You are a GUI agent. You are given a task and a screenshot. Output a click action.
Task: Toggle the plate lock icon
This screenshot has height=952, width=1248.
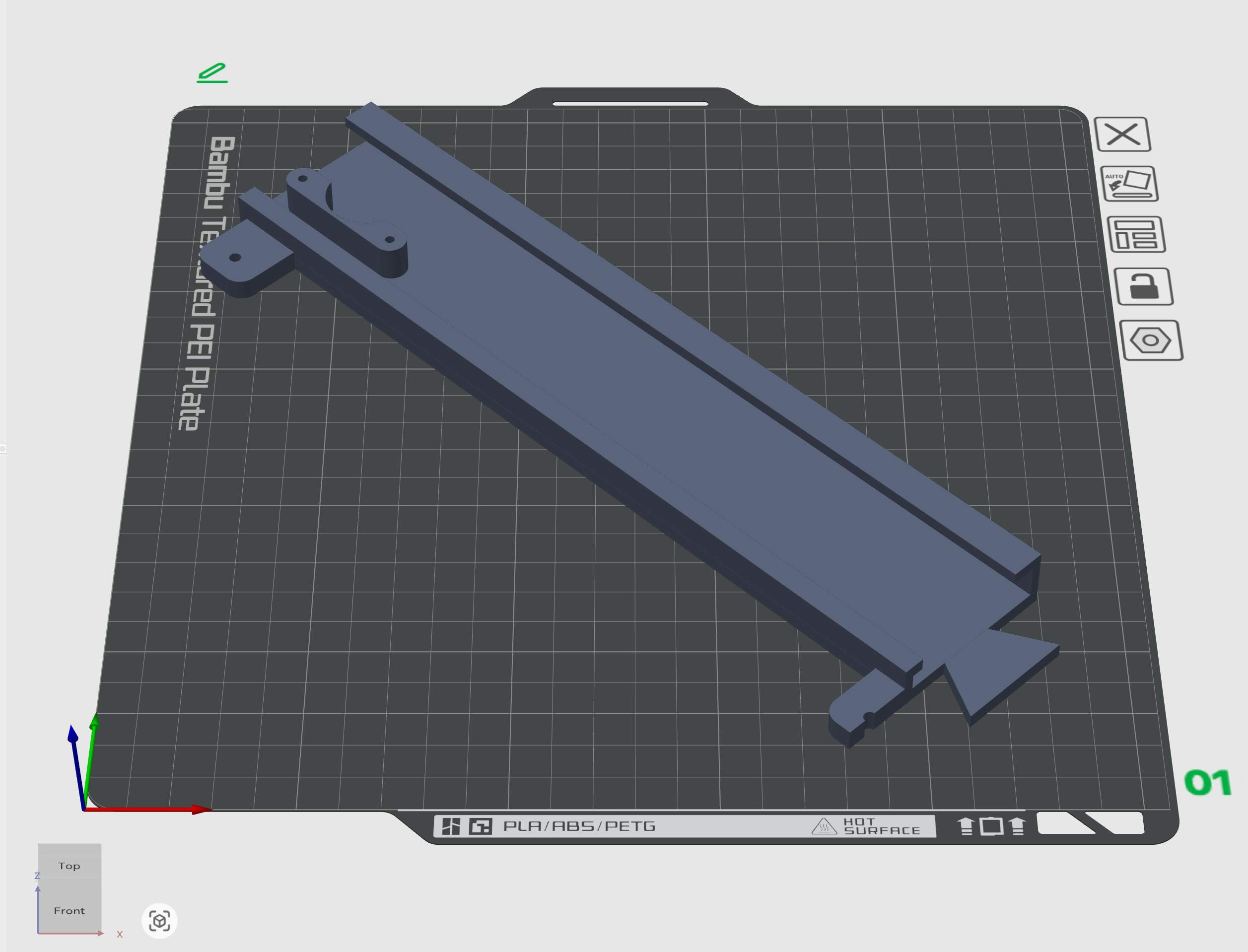pyautogui.click(x=1143, y=286)
